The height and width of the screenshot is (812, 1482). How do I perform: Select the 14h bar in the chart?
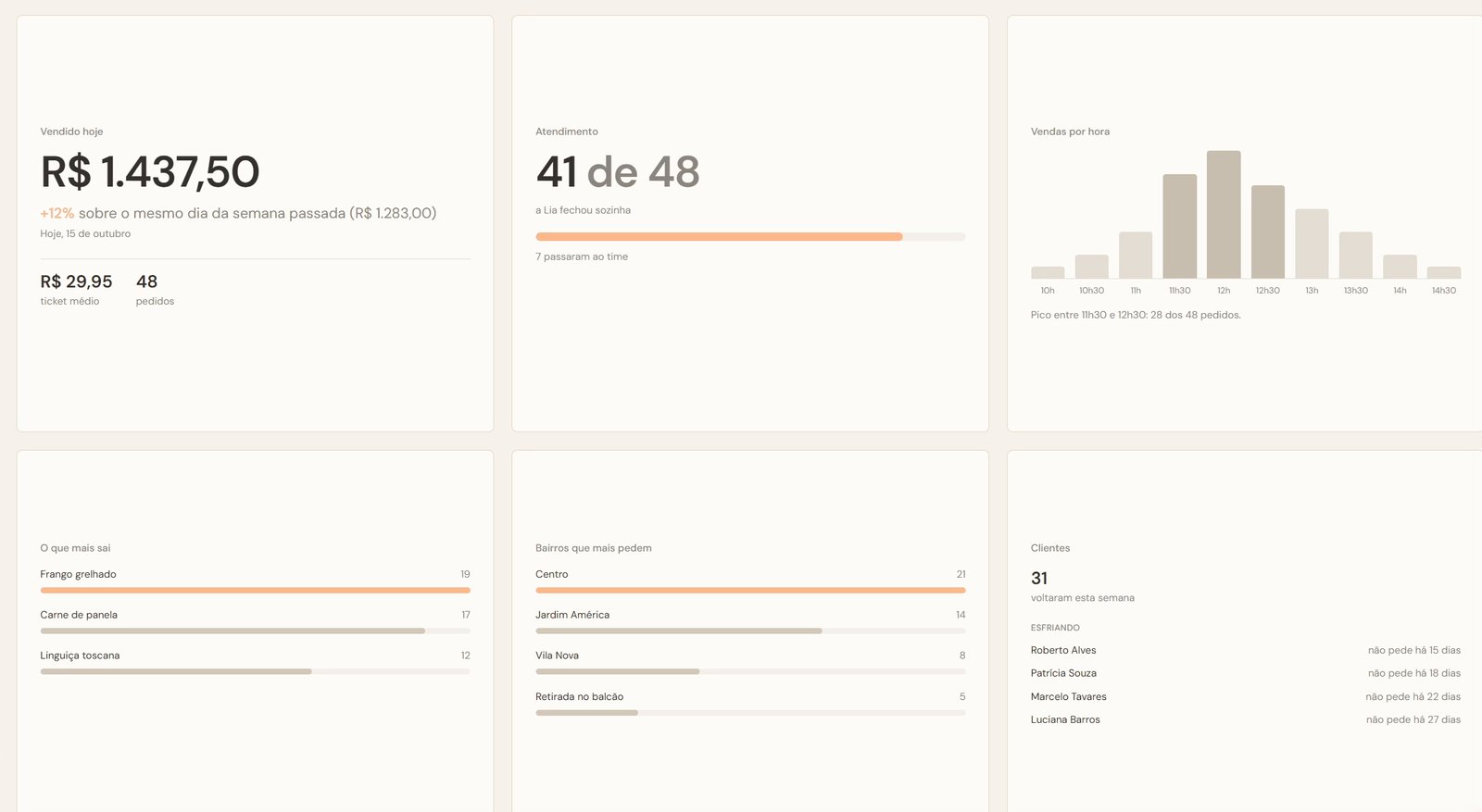(x=1400, y=267)
